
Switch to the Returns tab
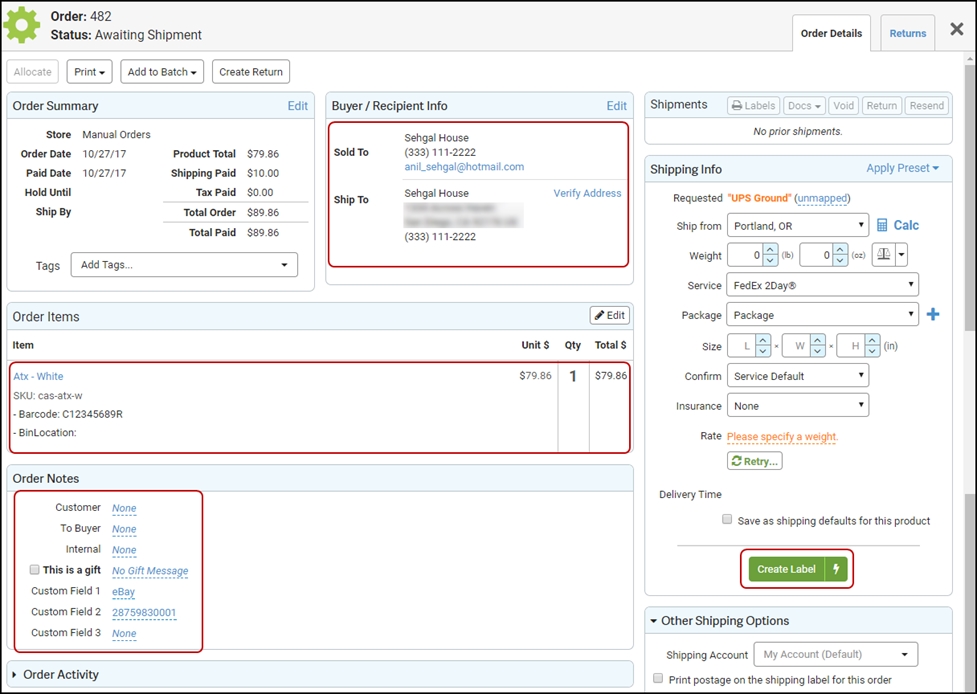point(907,34)
